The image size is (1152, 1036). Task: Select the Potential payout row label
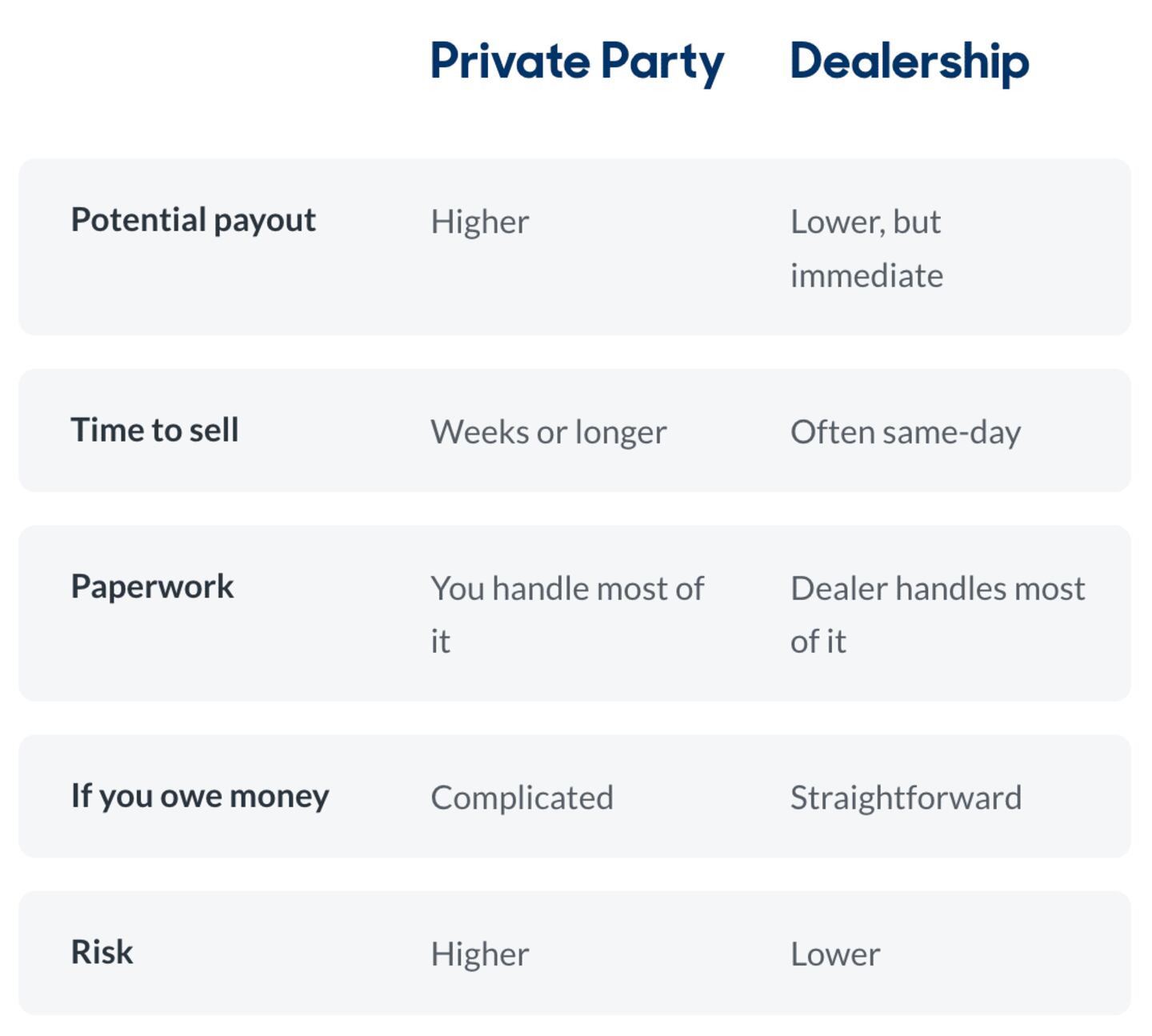(194, 220)
